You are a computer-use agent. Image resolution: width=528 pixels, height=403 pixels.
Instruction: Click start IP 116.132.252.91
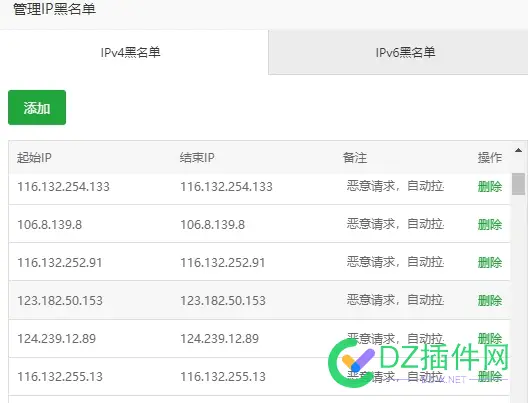coord(60,263)
